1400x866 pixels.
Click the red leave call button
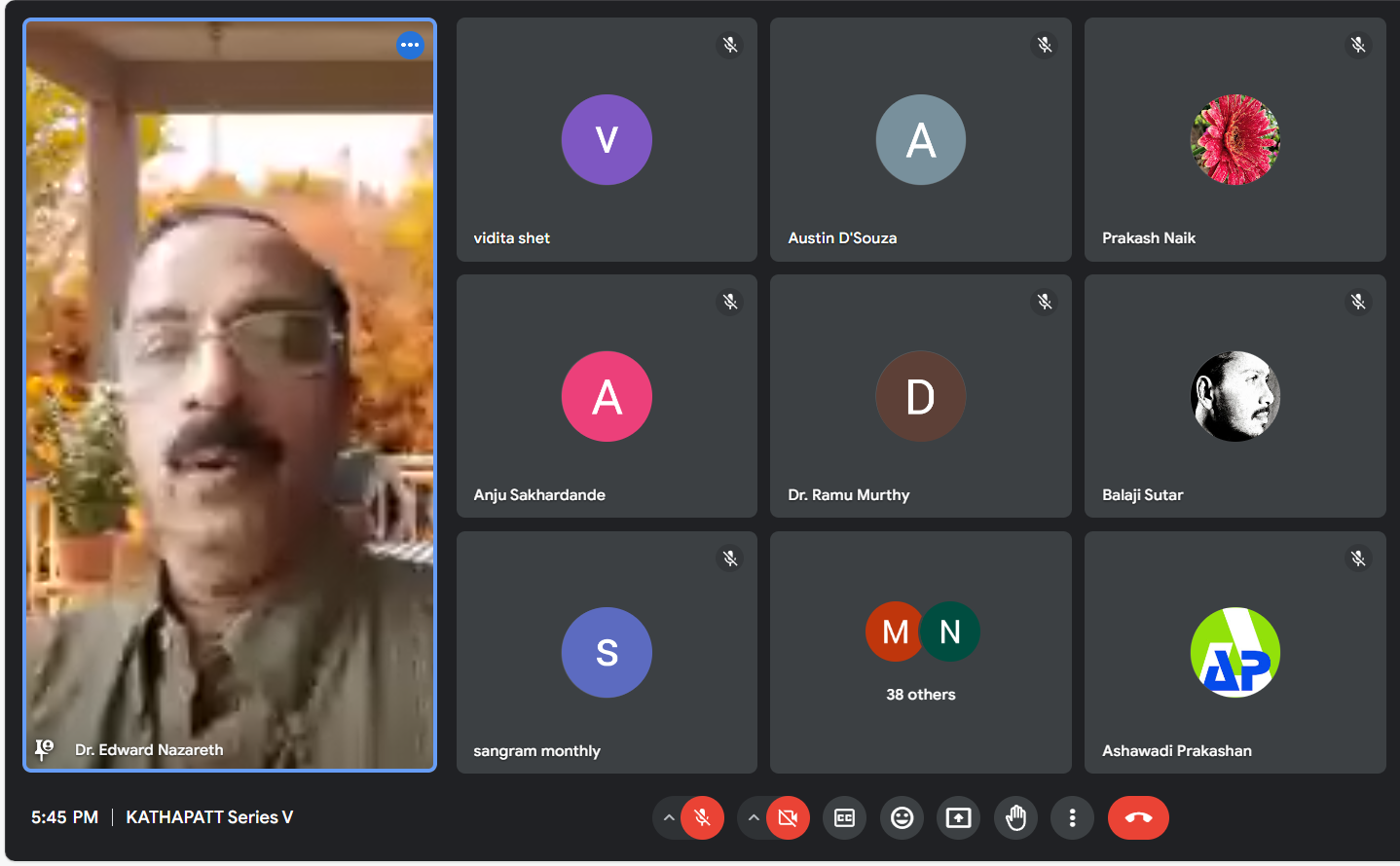(1137, 818)
